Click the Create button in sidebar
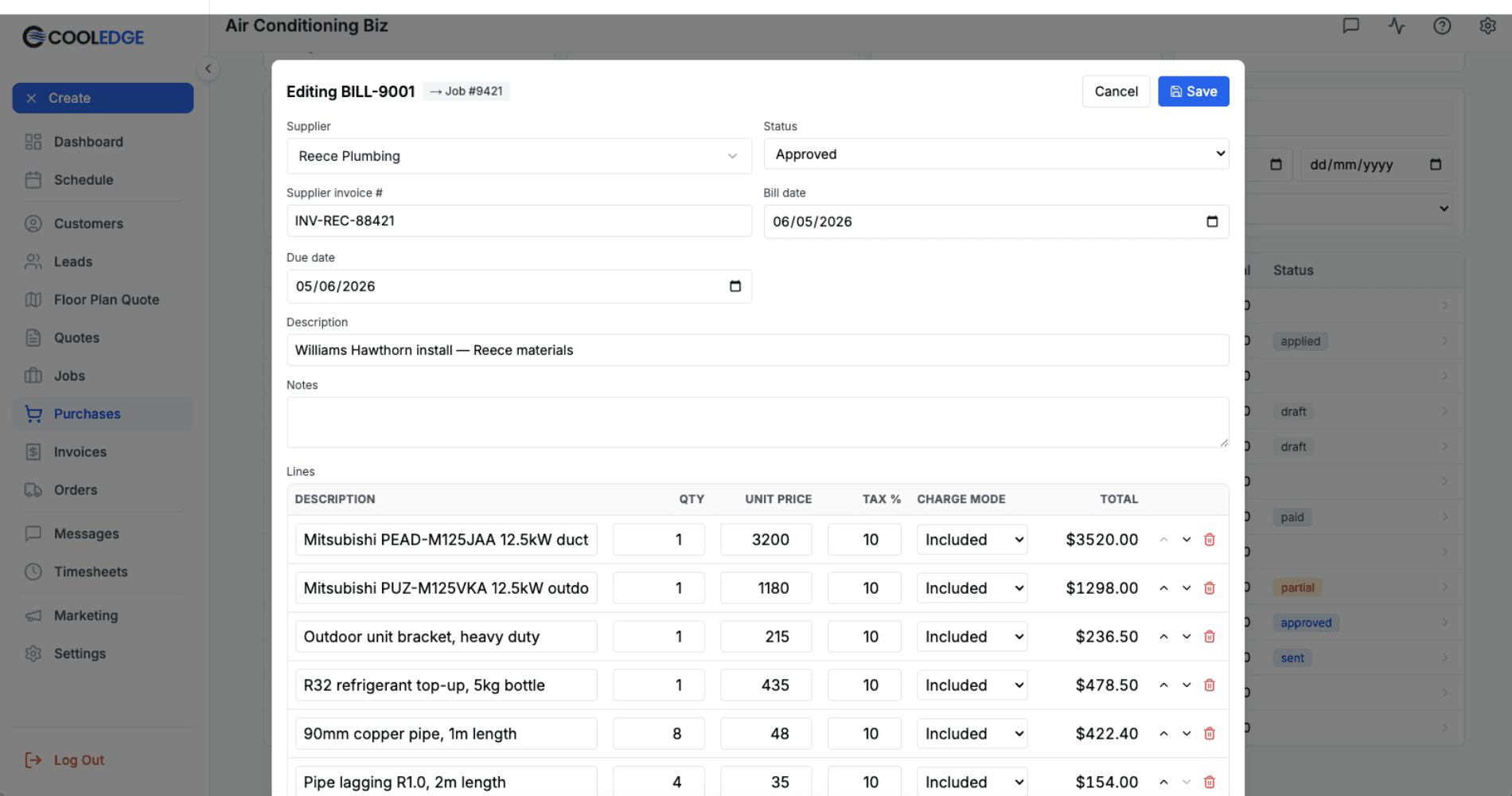Image resolution: width=1512 pixels, height=796 pixels. click(103, 98)
